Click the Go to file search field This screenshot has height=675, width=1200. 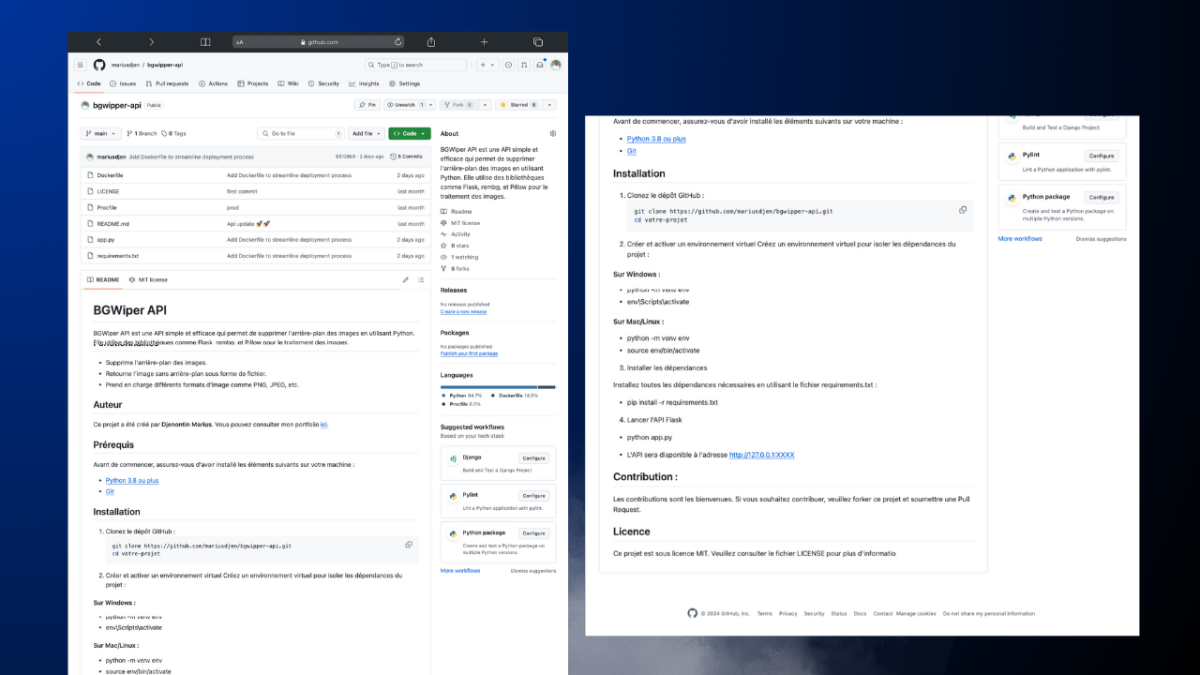pyautogui.click(x=300, y=133)
